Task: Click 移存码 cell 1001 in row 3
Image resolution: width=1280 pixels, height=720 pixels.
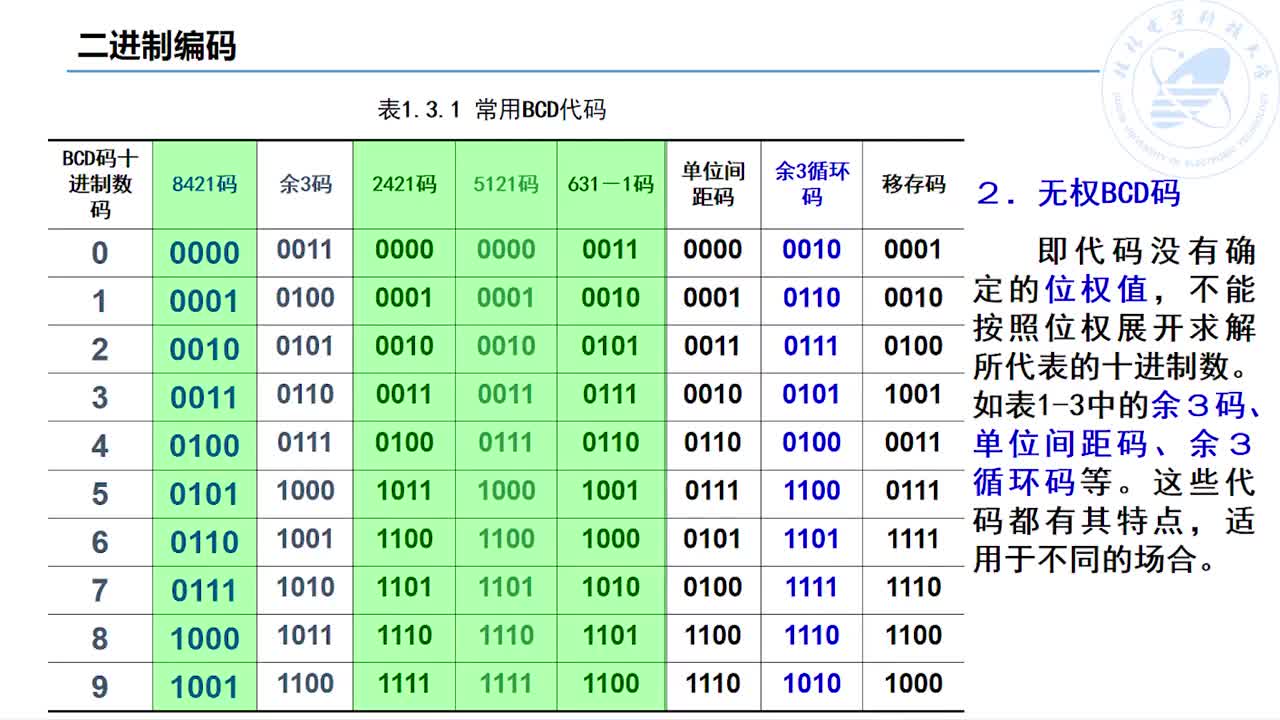Action: (913, 394)
